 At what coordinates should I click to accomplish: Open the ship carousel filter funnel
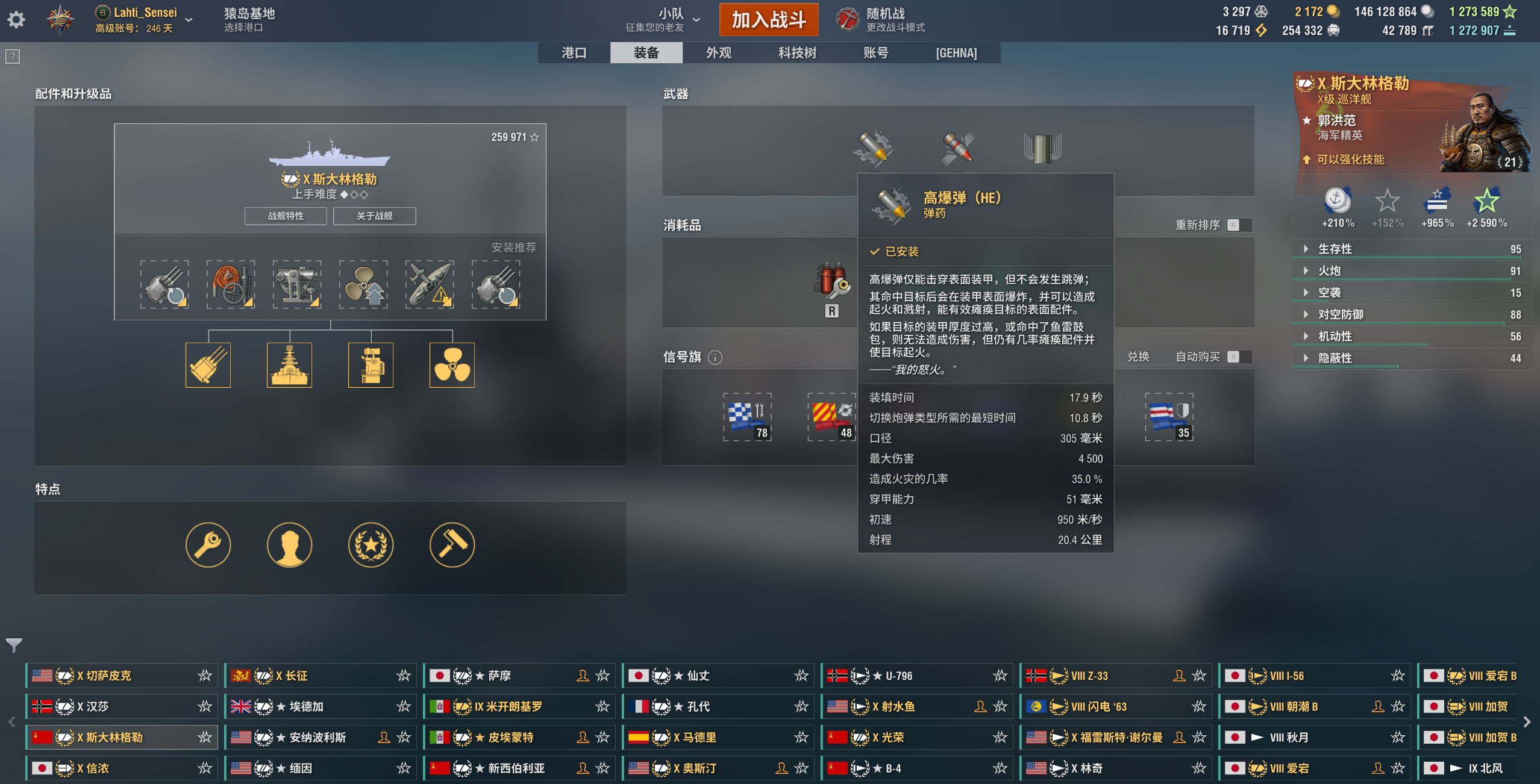coord(13,645)
